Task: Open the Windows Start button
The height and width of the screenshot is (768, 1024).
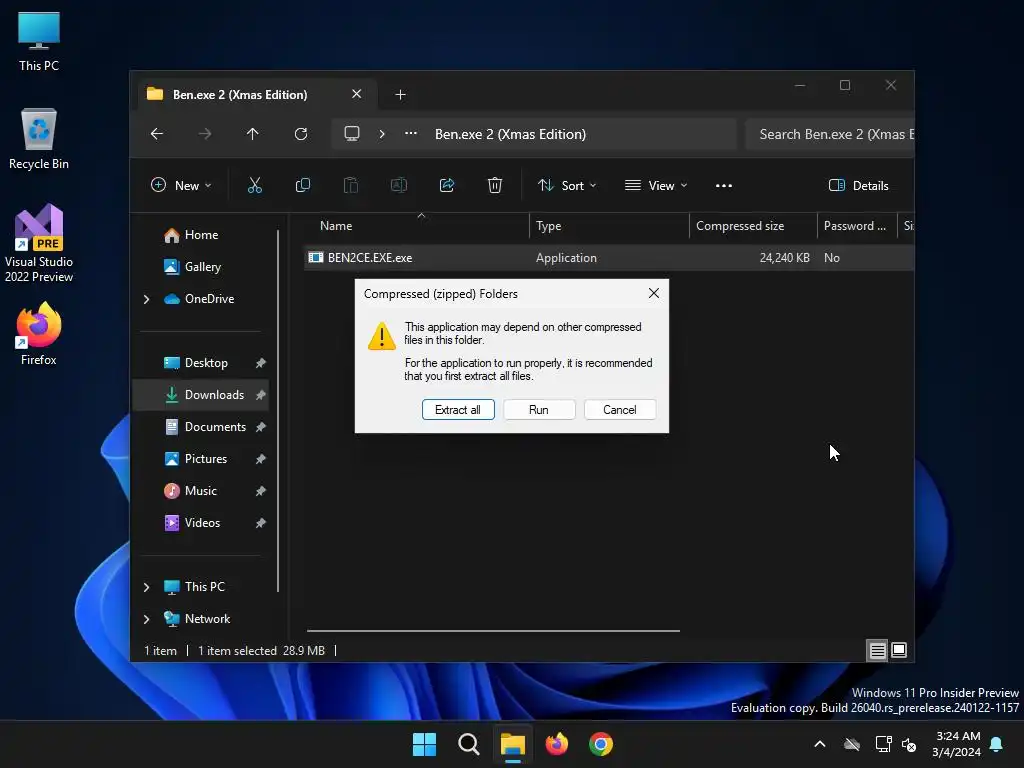Action: point(424,744)
